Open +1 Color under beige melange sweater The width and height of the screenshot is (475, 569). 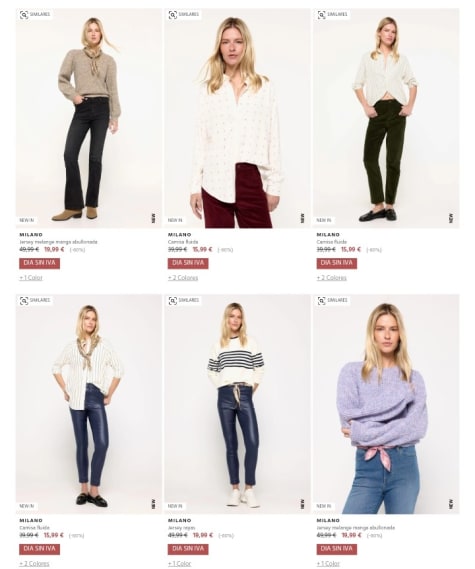(x=31, y=278)
